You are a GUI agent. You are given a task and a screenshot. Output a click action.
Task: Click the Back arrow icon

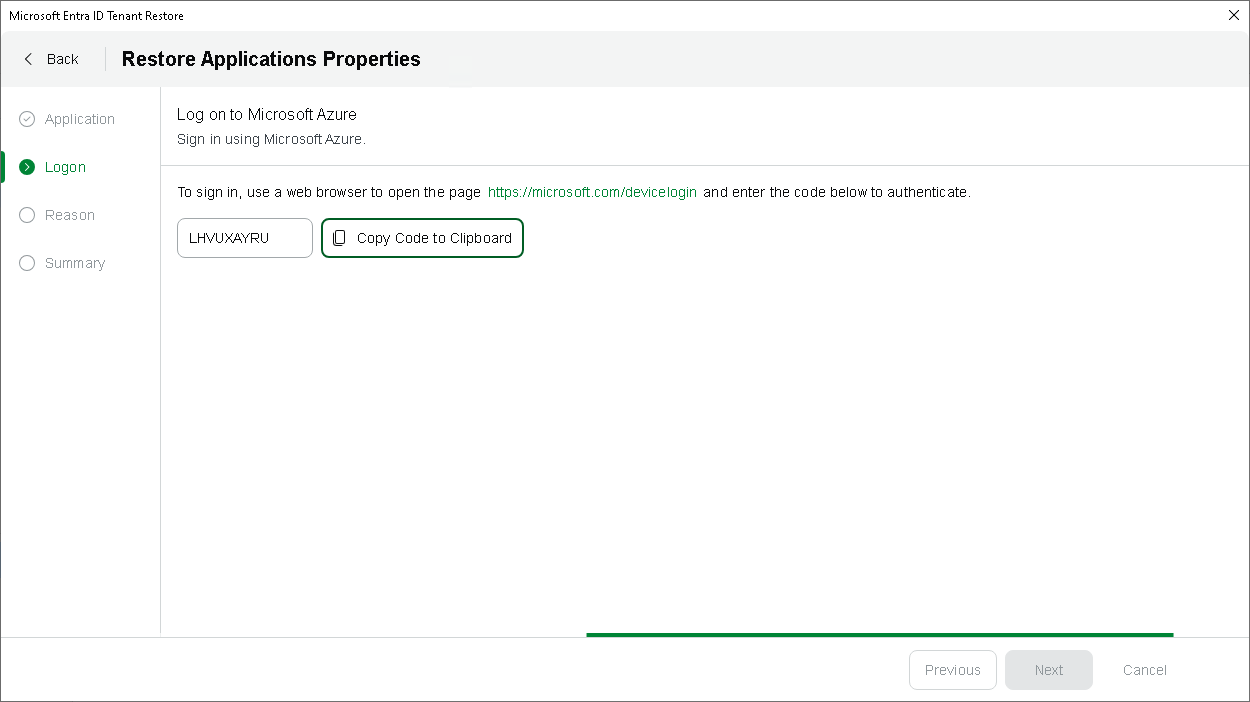point(28,59)
